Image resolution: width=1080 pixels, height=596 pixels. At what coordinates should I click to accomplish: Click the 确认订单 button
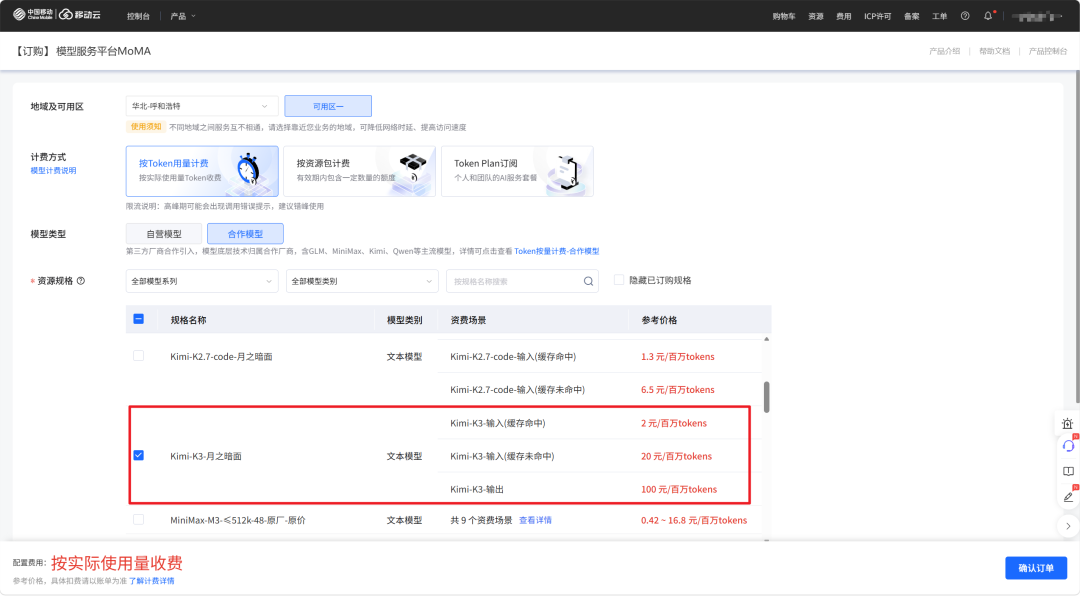click(1036, 568)
